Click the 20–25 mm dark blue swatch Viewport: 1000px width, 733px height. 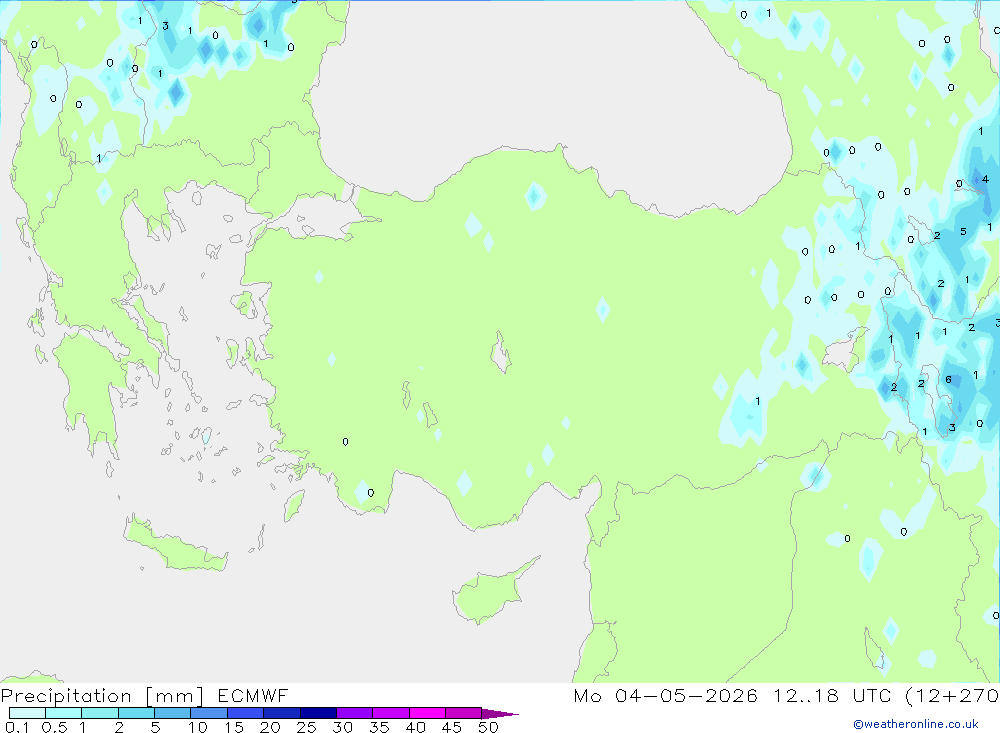[x=282, y=713]
